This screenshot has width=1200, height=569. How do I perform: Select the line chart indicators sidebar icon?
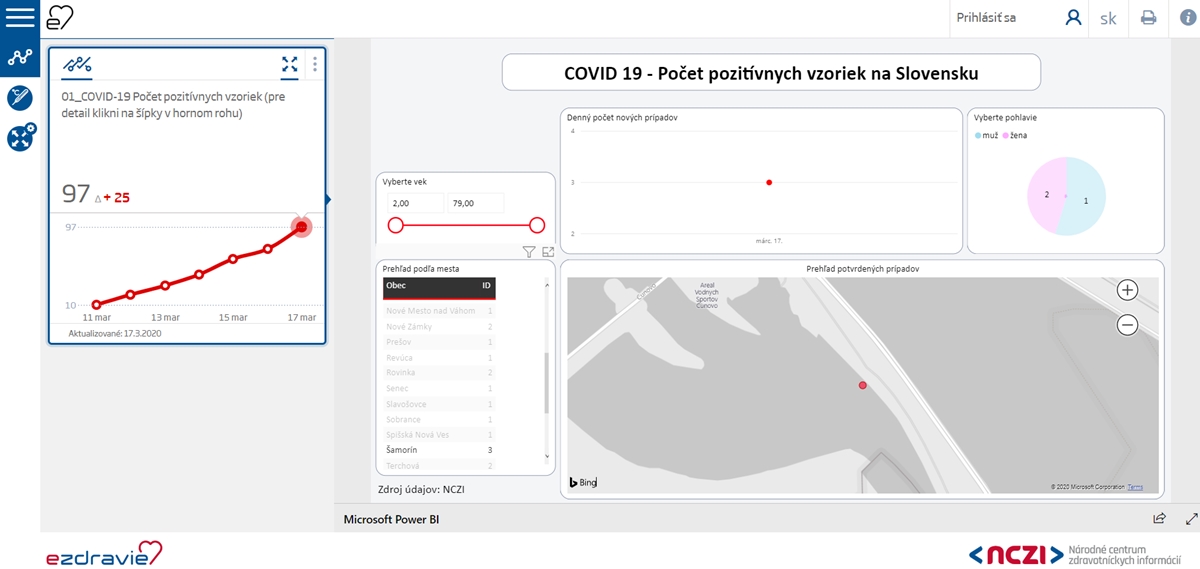click(20, 58)
